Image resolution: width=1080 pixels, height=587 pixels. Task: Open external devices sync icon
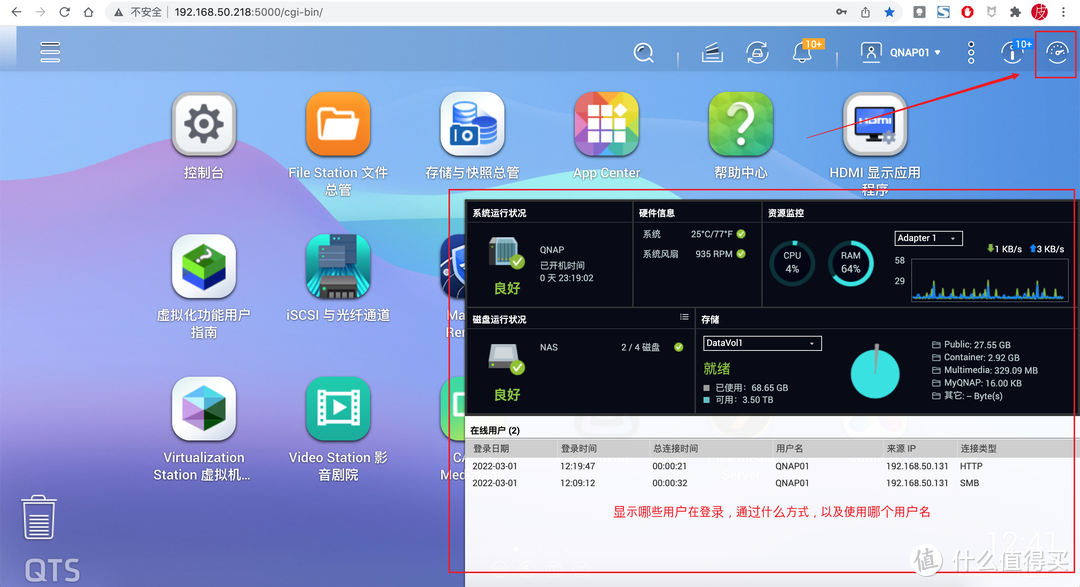(x=757, y=52)
